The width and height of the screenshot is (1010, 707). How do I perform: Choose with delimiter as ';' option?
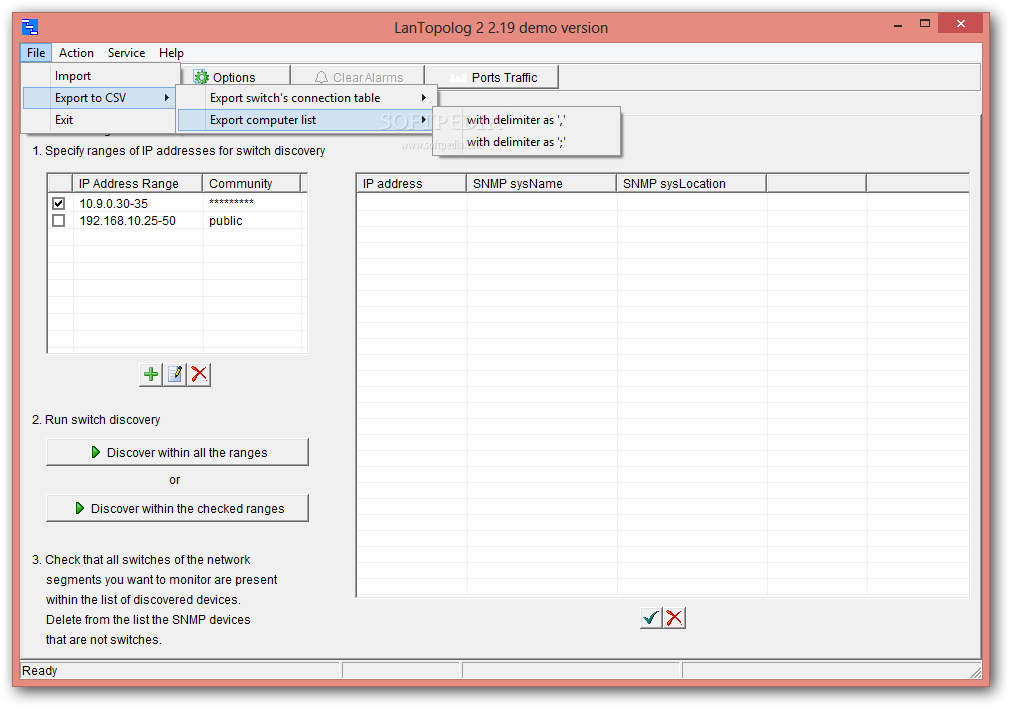[x=526, y=142]
